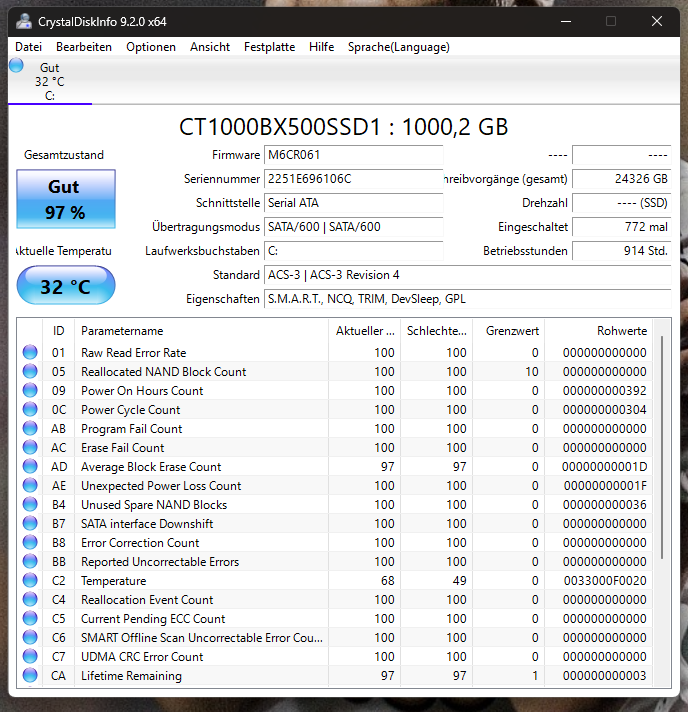688x712 pixels.
Task: Click raw value 000000000392
Action: click(x=604, y=391)
